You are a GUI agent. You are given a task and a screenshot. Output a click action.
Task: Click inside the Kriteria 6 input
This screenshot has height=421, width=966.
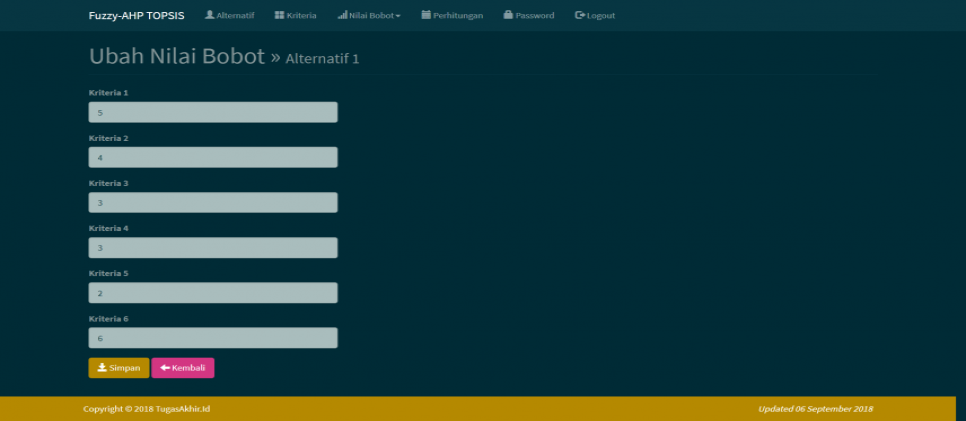tap(213, 338)
